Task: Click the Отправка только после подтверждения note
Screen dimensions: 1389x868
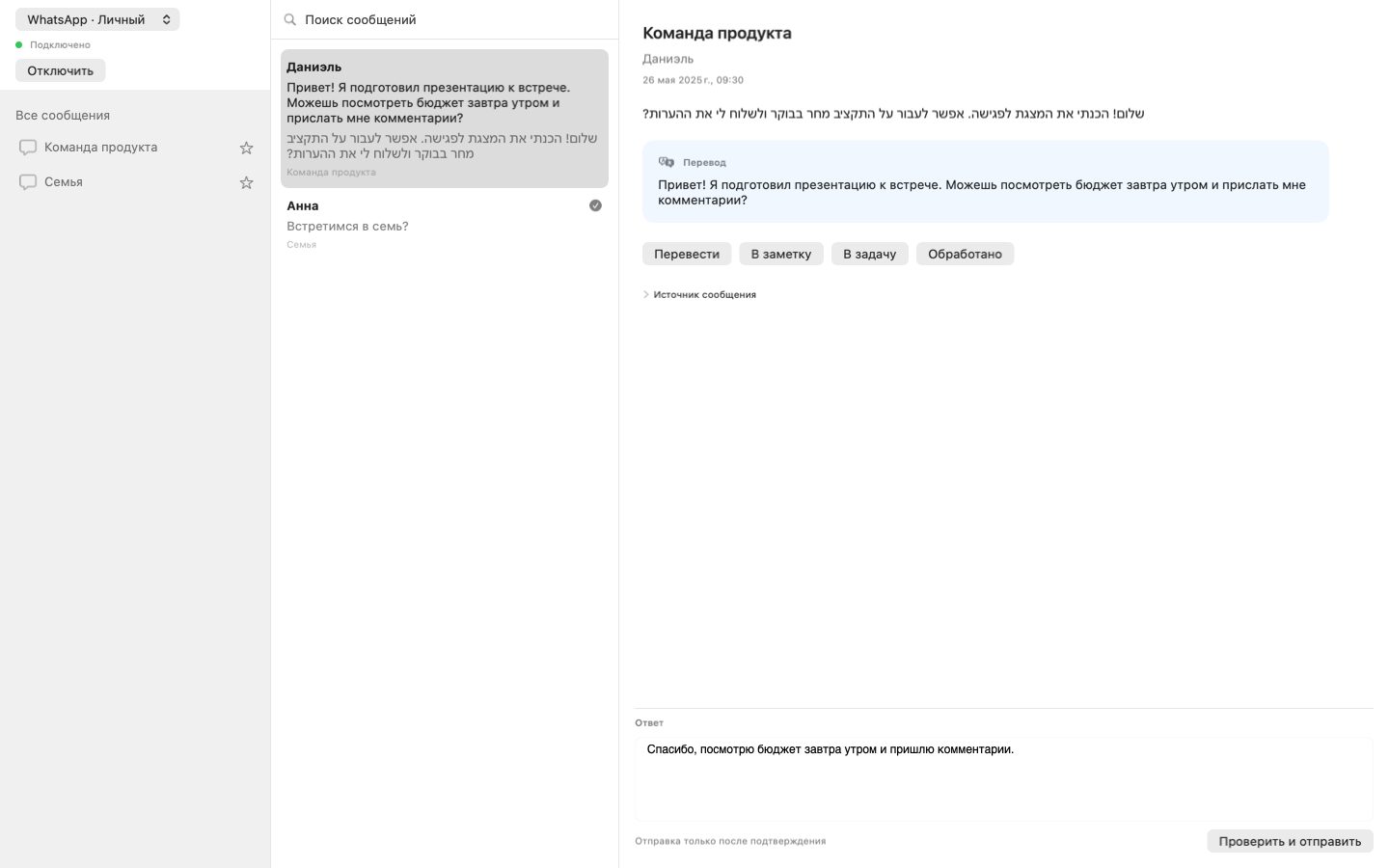Action: tap(730, 841)
